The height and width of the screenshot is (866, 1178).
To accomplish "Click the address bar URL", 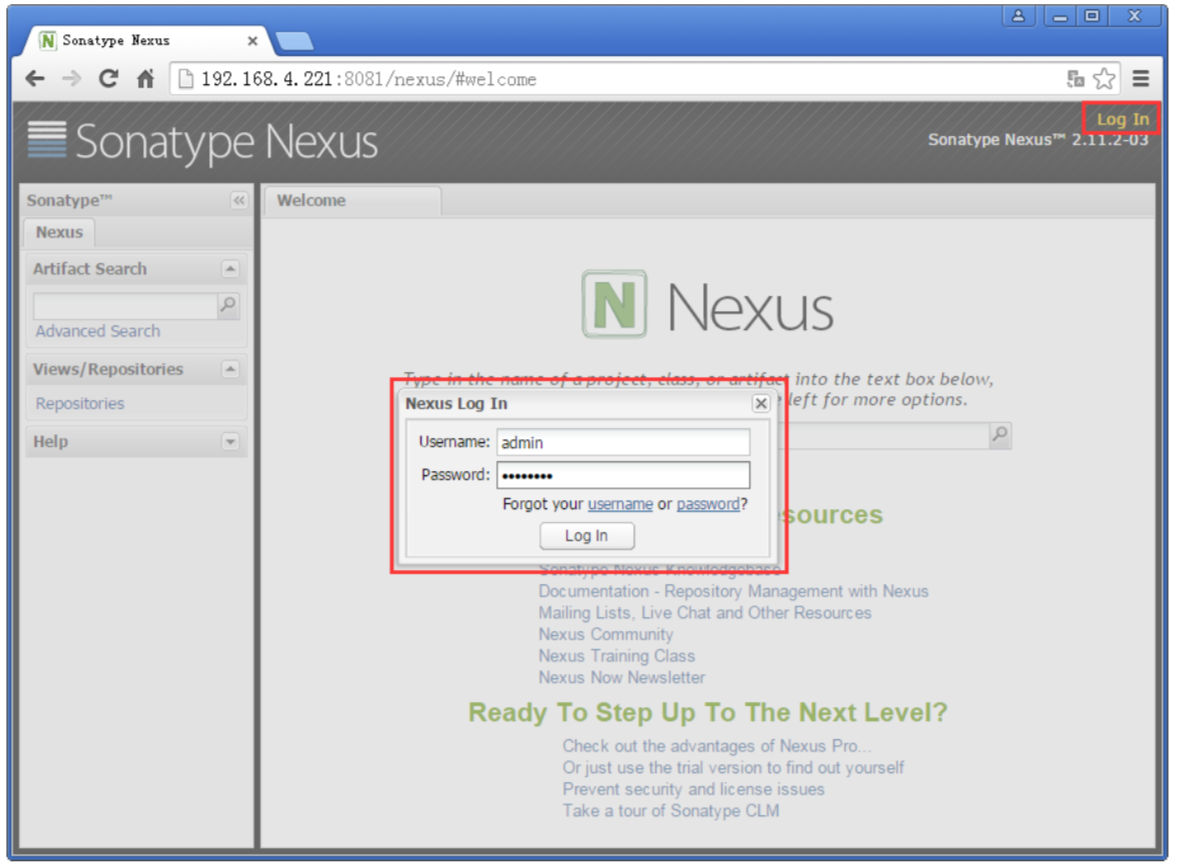I will (368, 79).
